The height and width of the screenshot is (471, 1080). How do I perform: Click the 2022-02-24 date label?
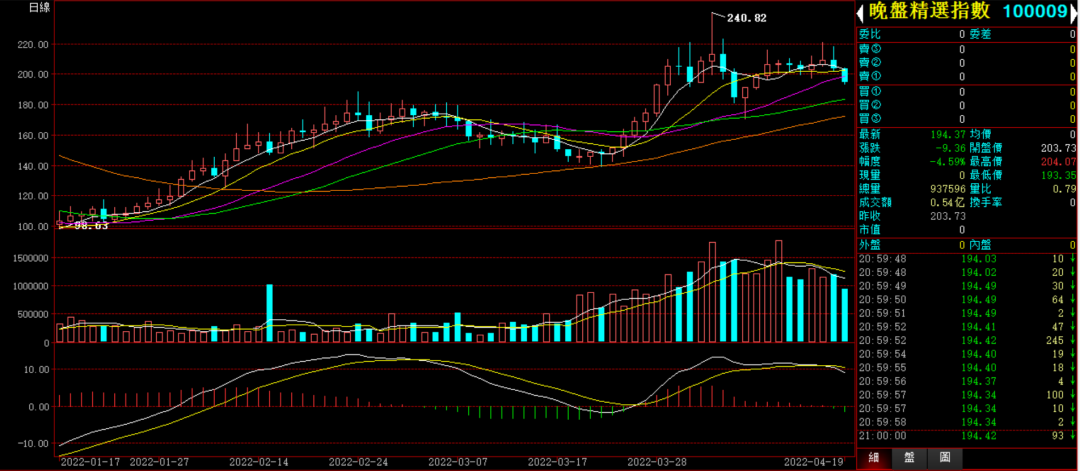coord(360,463)
